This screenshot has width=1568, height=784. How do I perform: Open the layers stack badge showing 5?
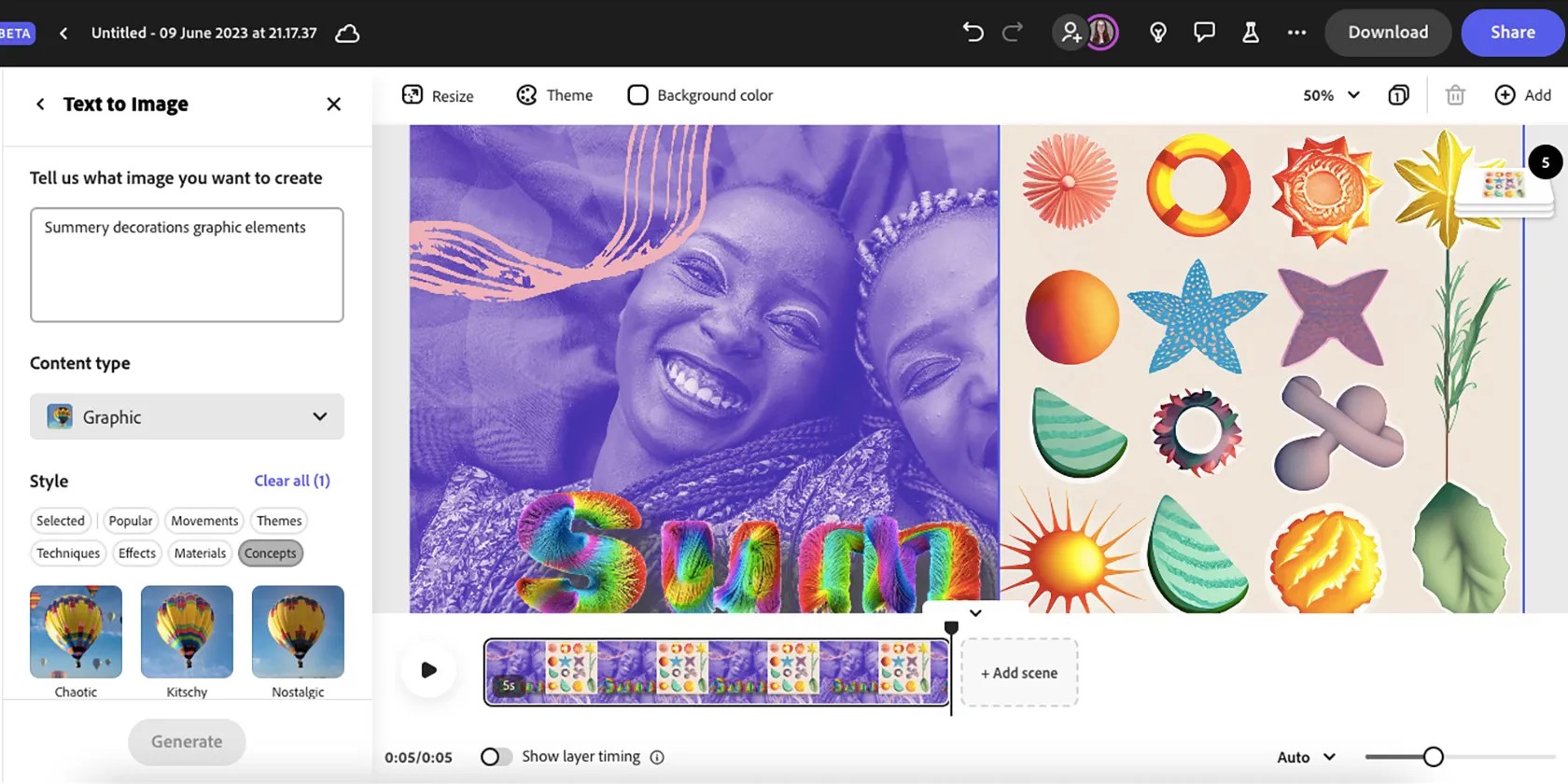coord(1545,162)
